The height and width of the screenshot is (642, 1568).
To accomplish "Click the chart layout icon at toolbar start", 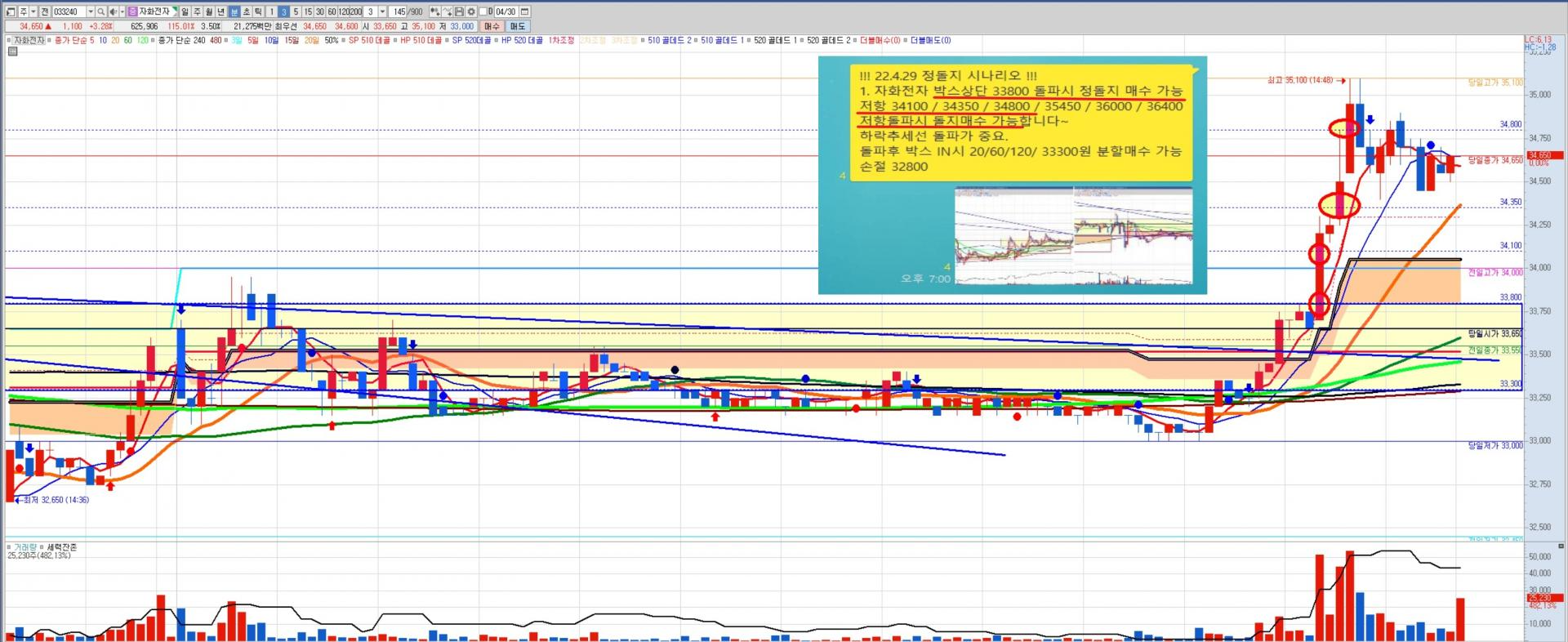I will (11, 11).
